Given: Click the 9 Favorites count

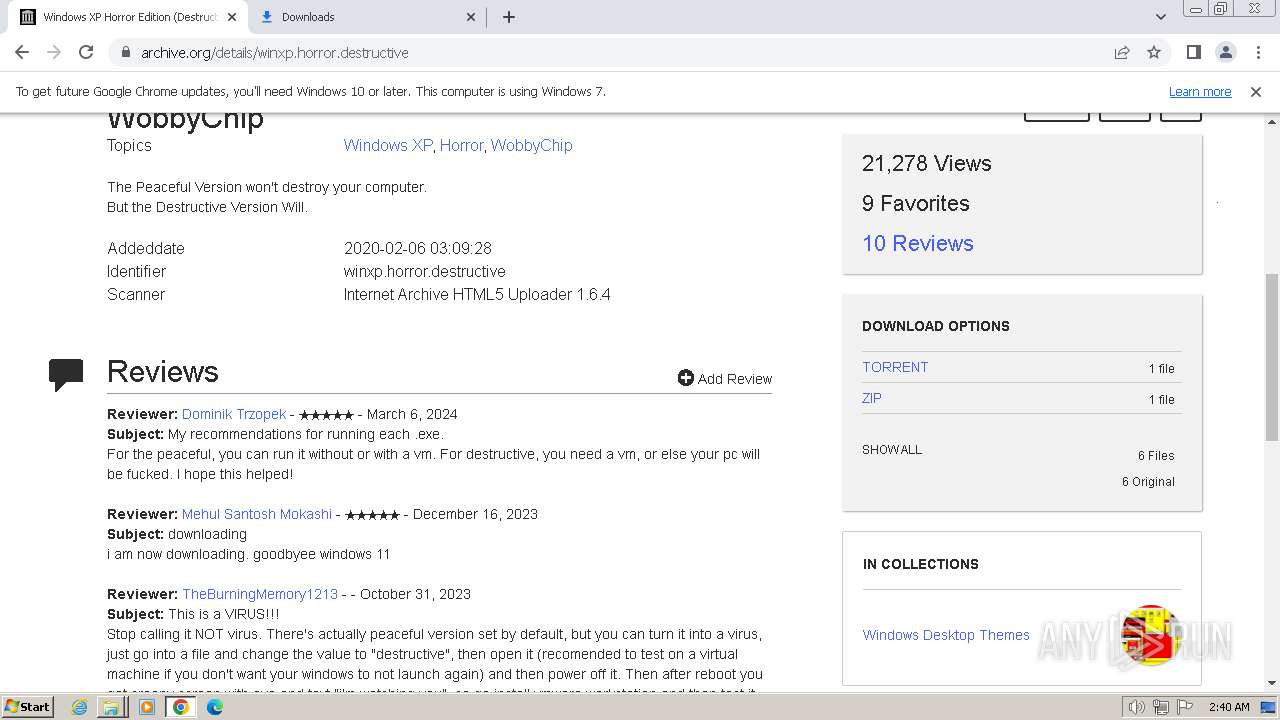Looking at the screenshot, I should tap(916, 203).
